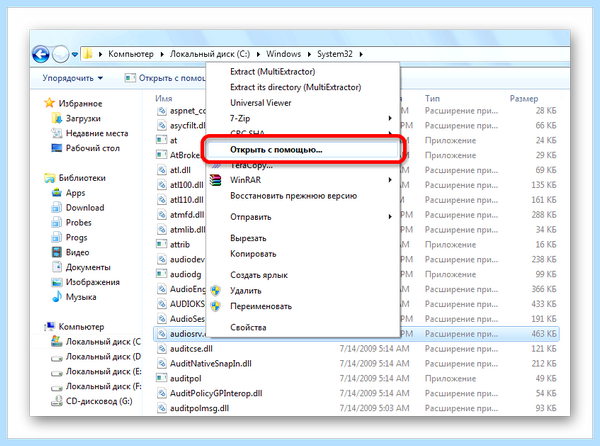This screenshot has height=446, width=600.
Task: Select the auditcse.dll file
Action: [191, 349]
